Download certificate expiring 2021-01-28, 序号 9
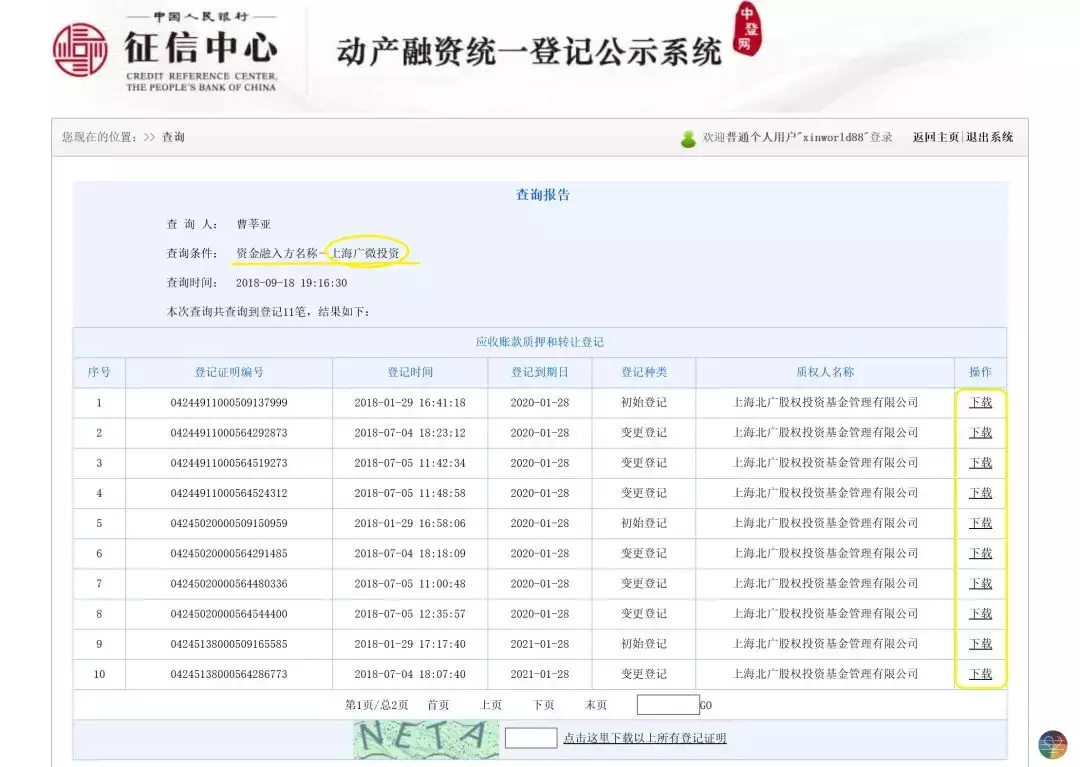Image resolution: width=1080 pixels, height=767 pixels. pos(980,644)
